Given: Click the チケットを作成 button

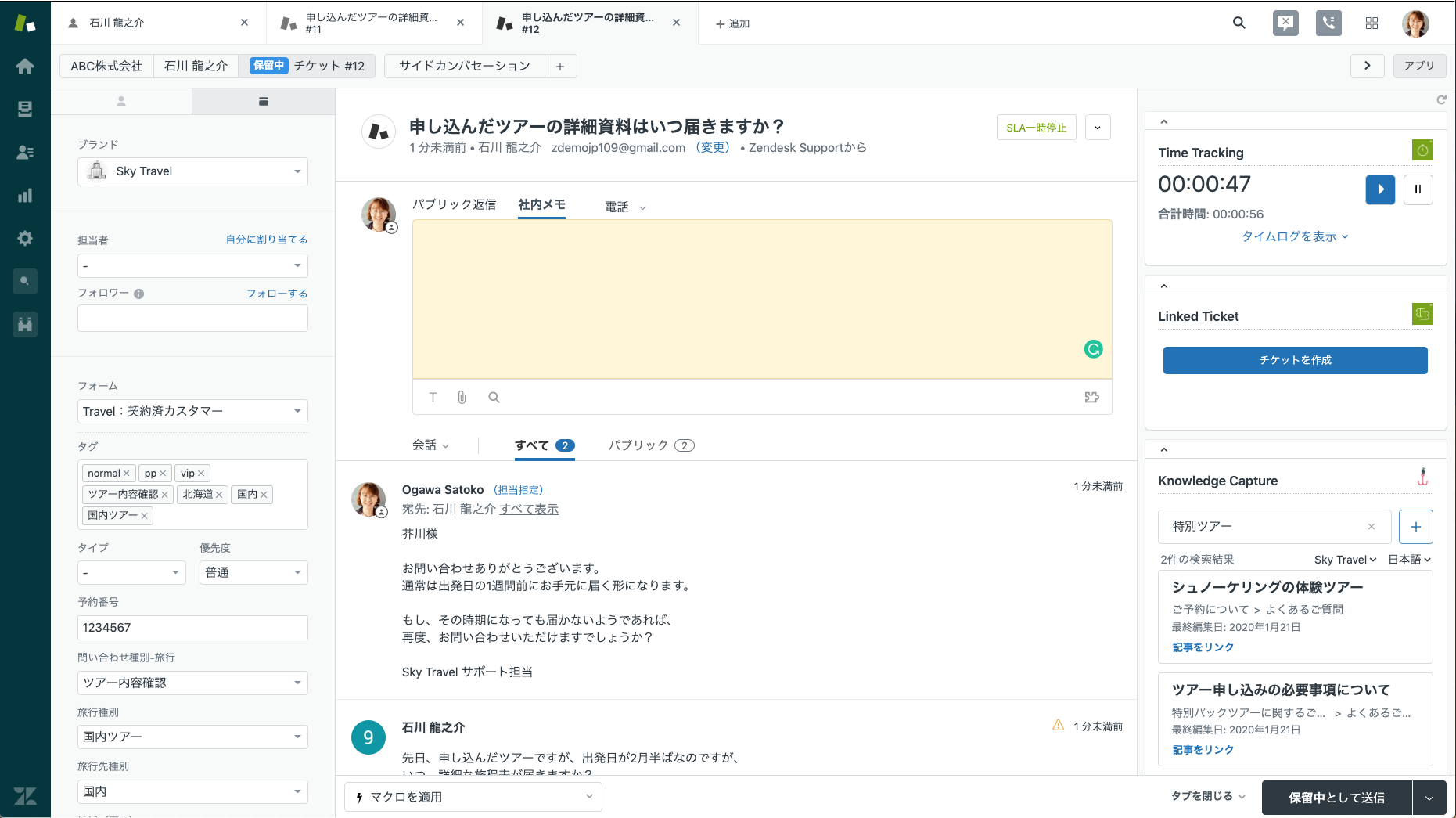Looking at the screenshot, I should 1295,360.
